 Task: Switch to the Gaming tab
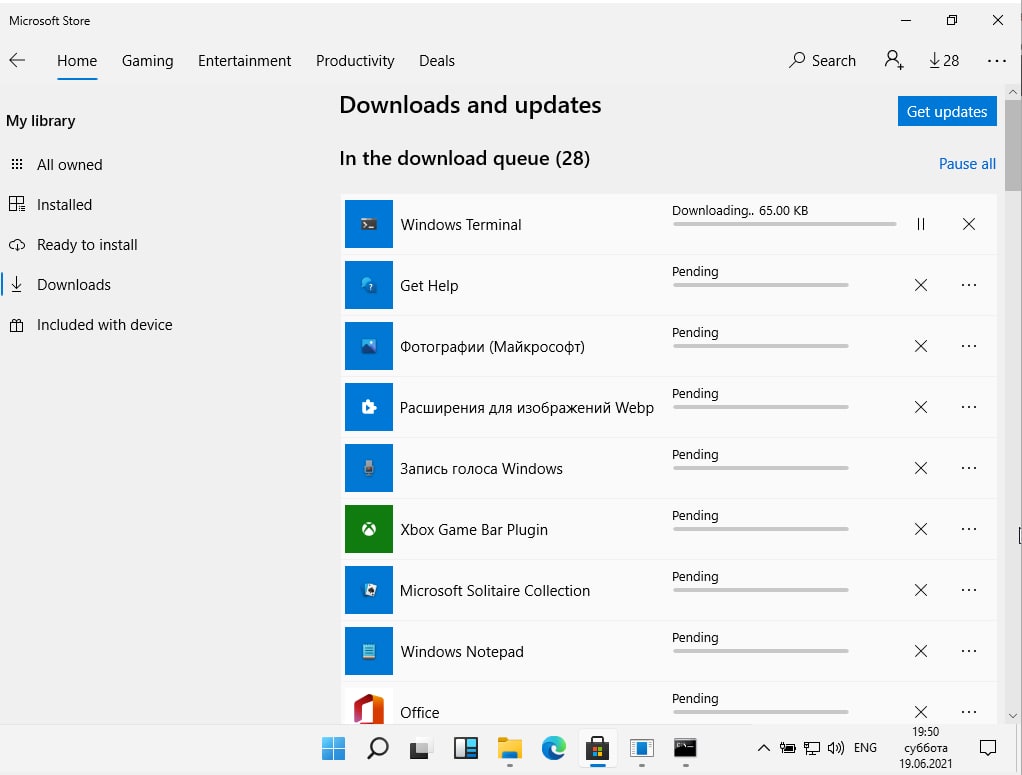(x=147, y=61)
